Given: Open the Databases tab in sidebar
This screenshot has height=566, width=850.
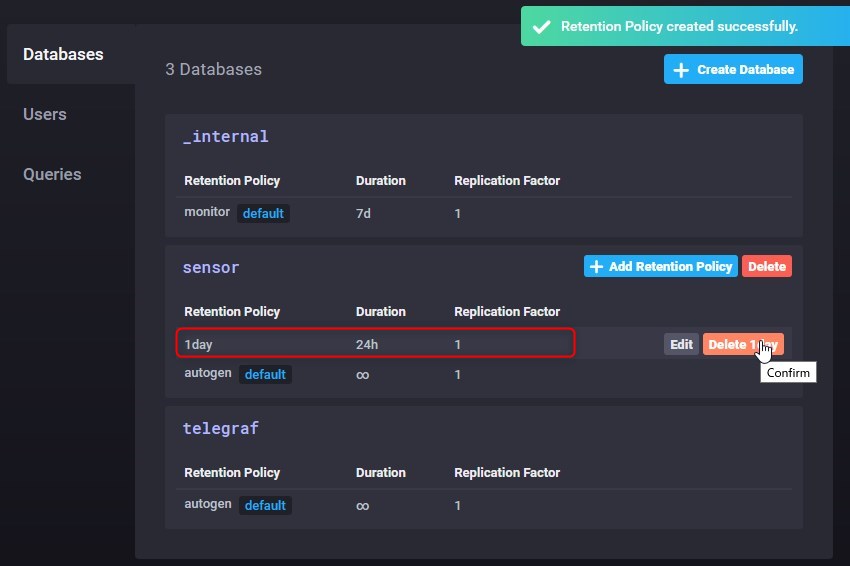Looking at the screenshot, I should click(x=63, y=54).
